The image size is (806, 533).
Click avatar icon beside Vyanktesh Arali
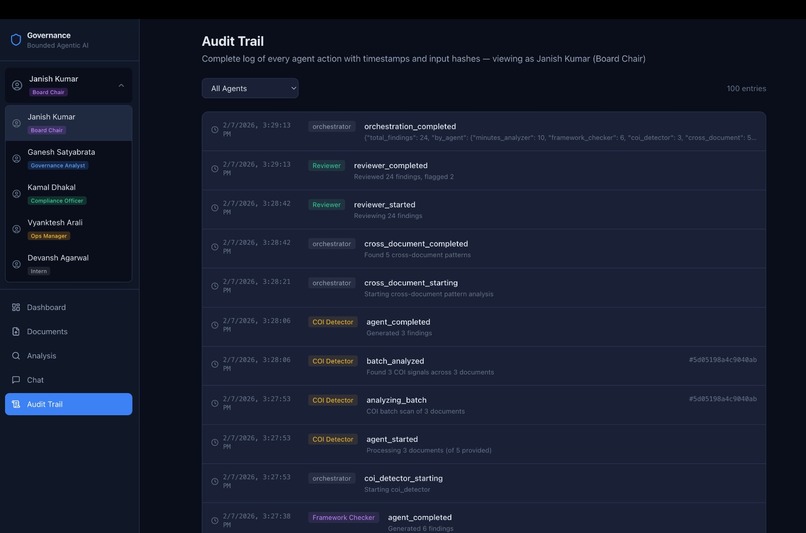pos(16,229)
